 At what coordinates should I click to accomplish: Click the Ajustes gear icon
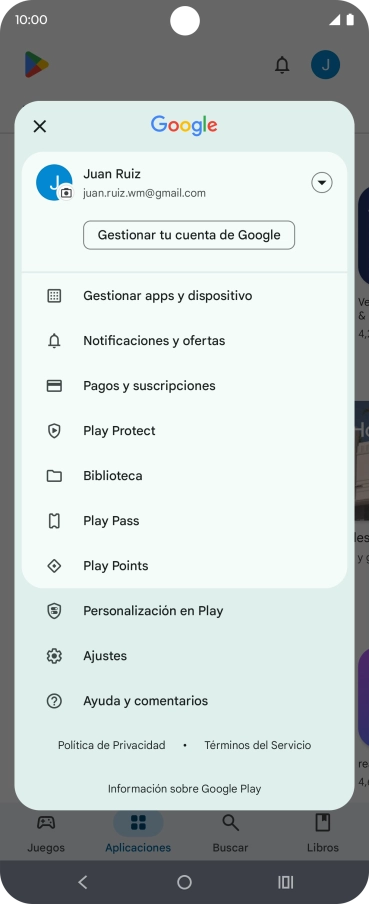point(54,656)
